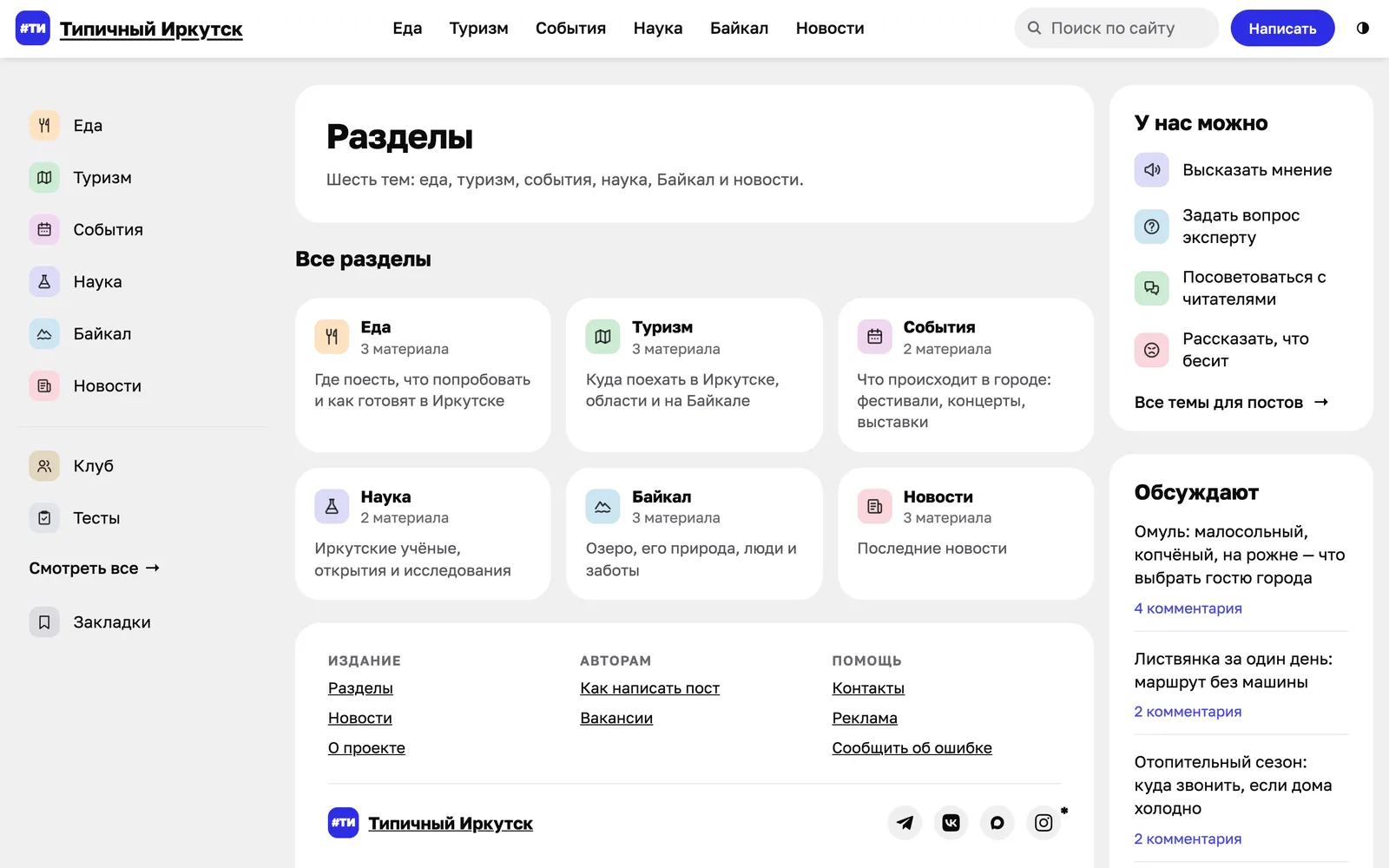Open the Реклама footer link

(x=865, y=718)
